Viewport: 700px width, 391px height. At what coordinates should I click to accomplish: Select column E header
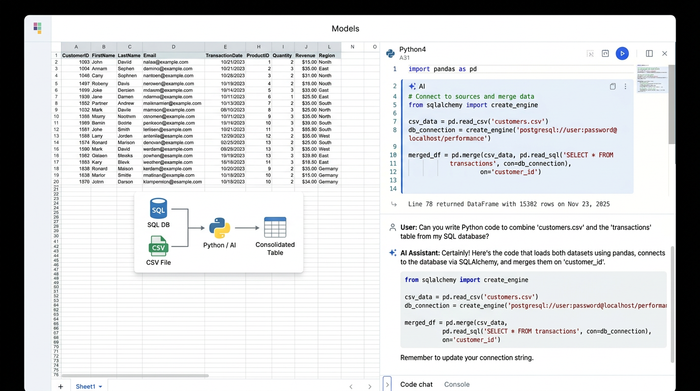pos(225,47)
